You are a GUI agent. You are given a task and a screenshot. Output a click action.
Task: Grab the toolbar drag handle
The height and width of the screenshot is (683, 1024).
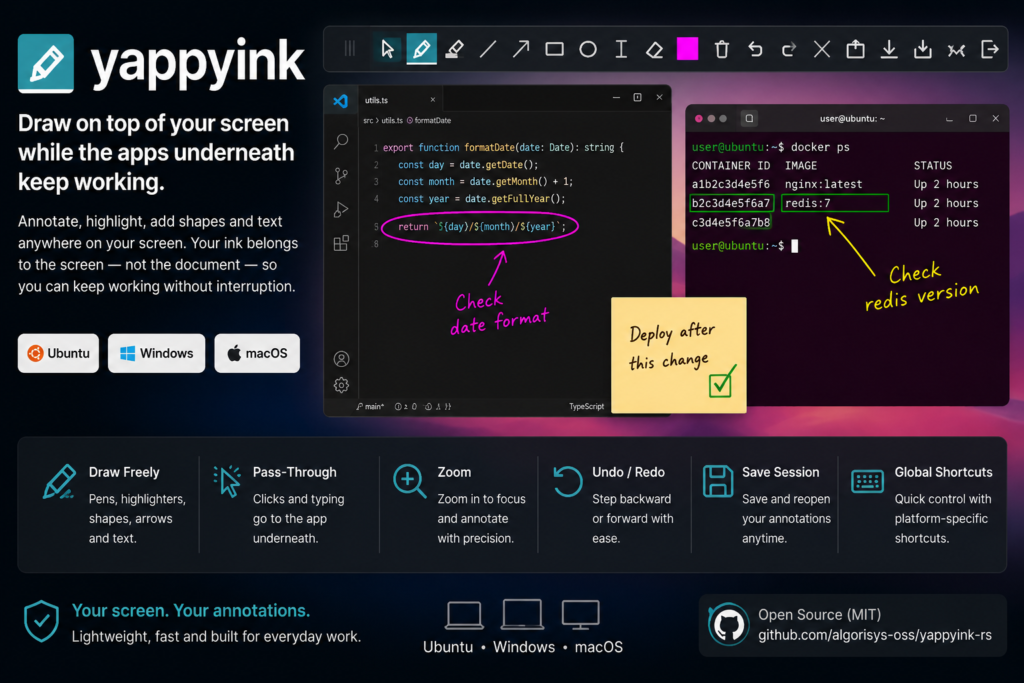point(350,49)
